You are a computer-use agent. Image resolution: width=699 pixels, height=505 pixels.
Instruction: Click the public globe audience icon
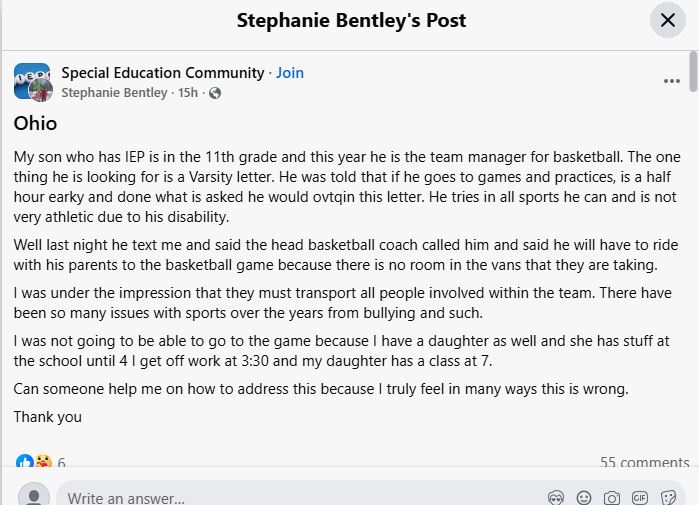(x=215, y=93)
